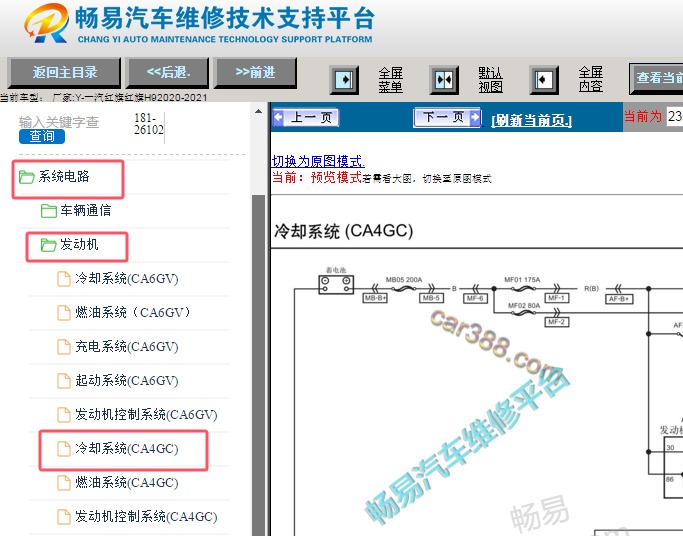The height and width of the screenshot is (536, 683).
Task: Click the 默认视图 text label
Action: pos(490,80)
